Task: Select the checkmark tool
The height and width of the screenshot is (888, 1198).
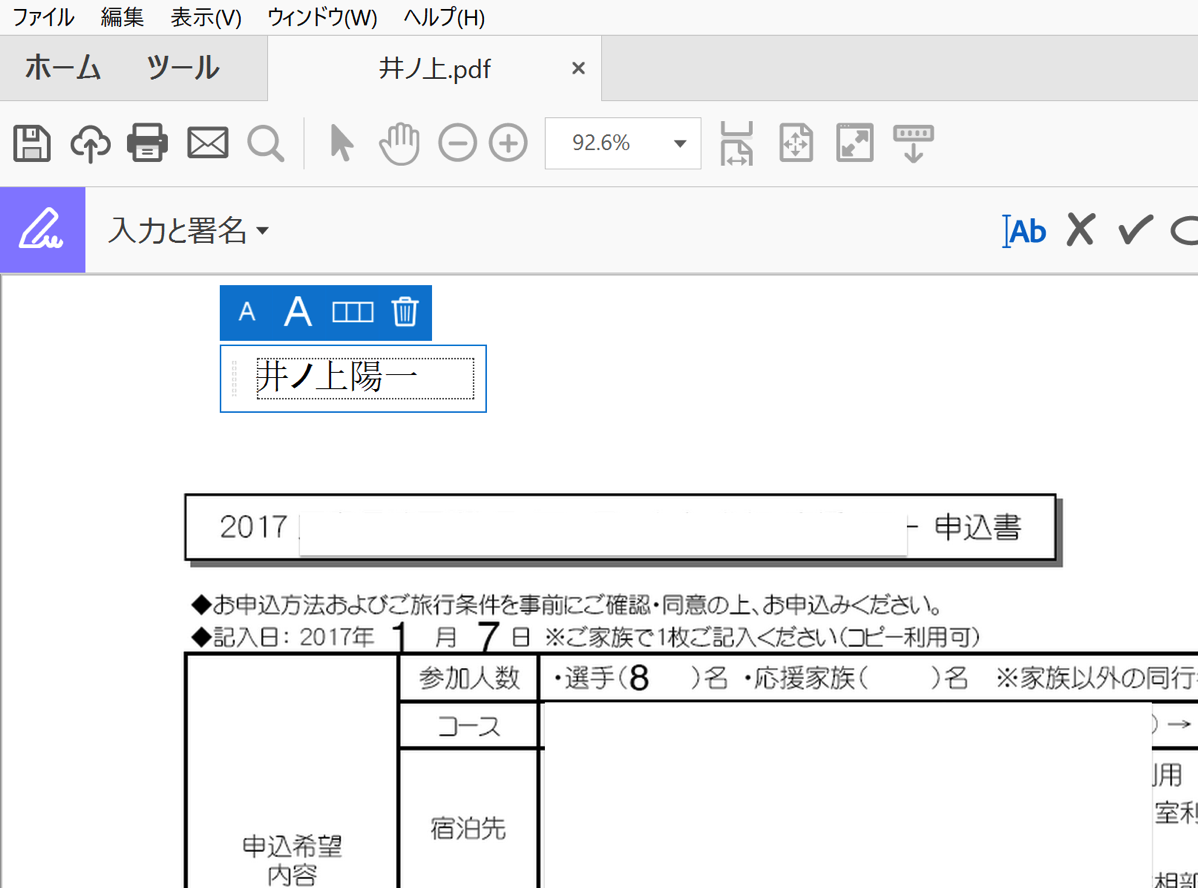Action: coord(1135,230)
